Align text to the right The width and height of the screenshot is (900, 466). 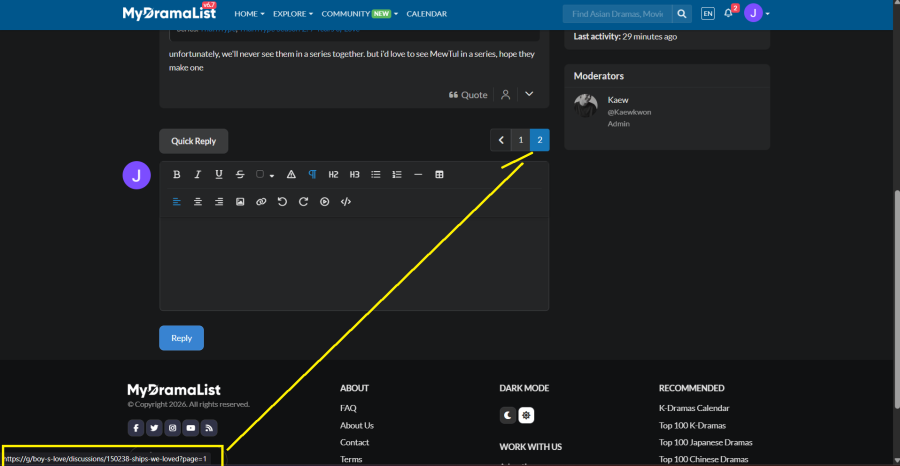coord(219,201)
